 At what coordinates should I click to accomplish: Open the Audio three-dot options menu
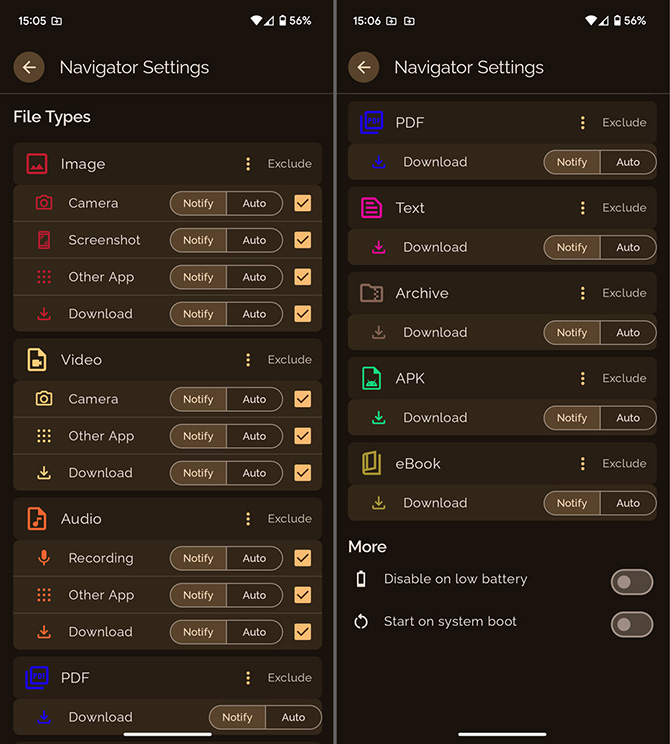pyautogui.click(x=248, y=519)
